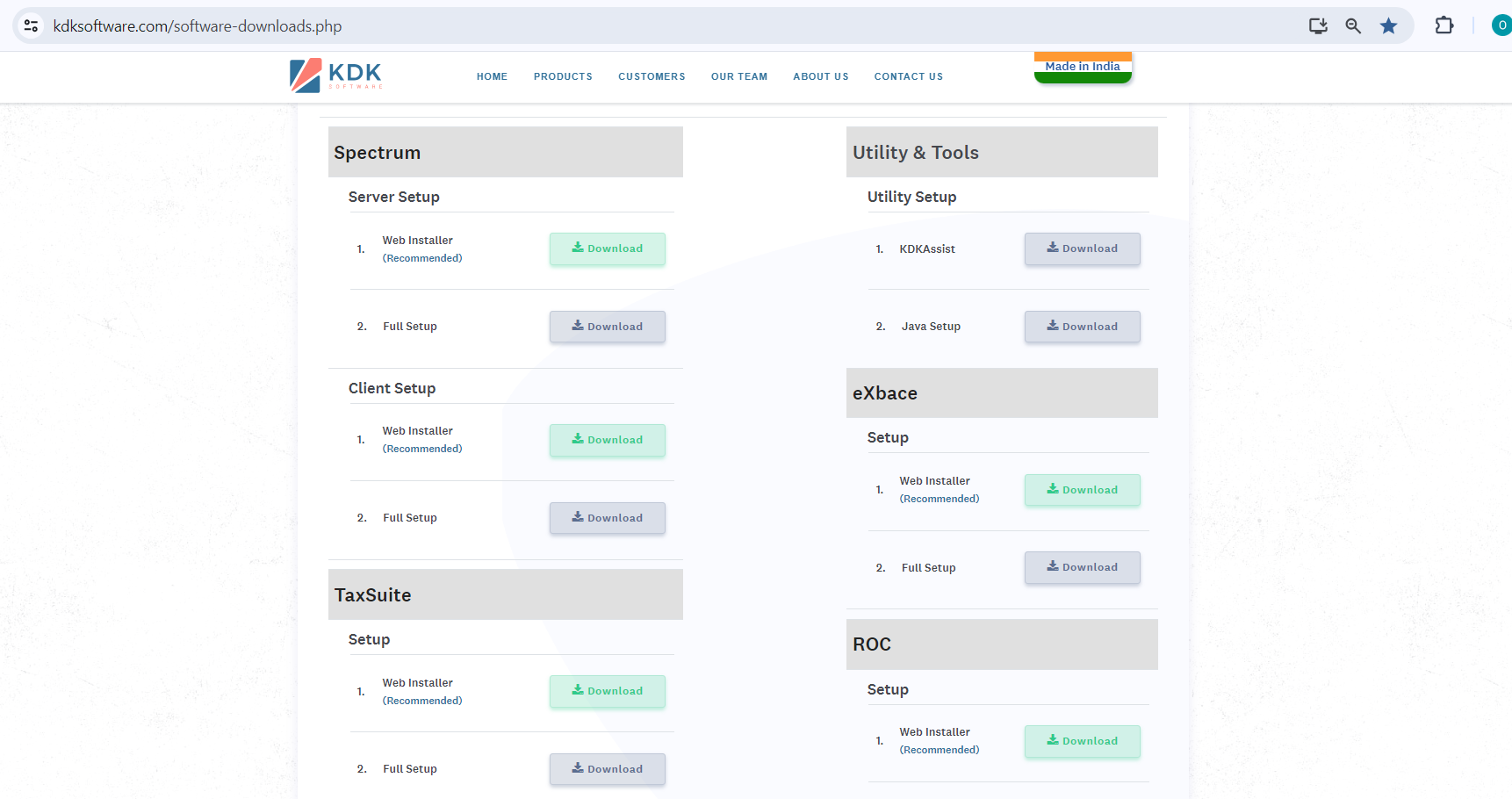Download TaxSuite Full Setup
This screenshot has height=799, width=1512.
coord(608,769)
